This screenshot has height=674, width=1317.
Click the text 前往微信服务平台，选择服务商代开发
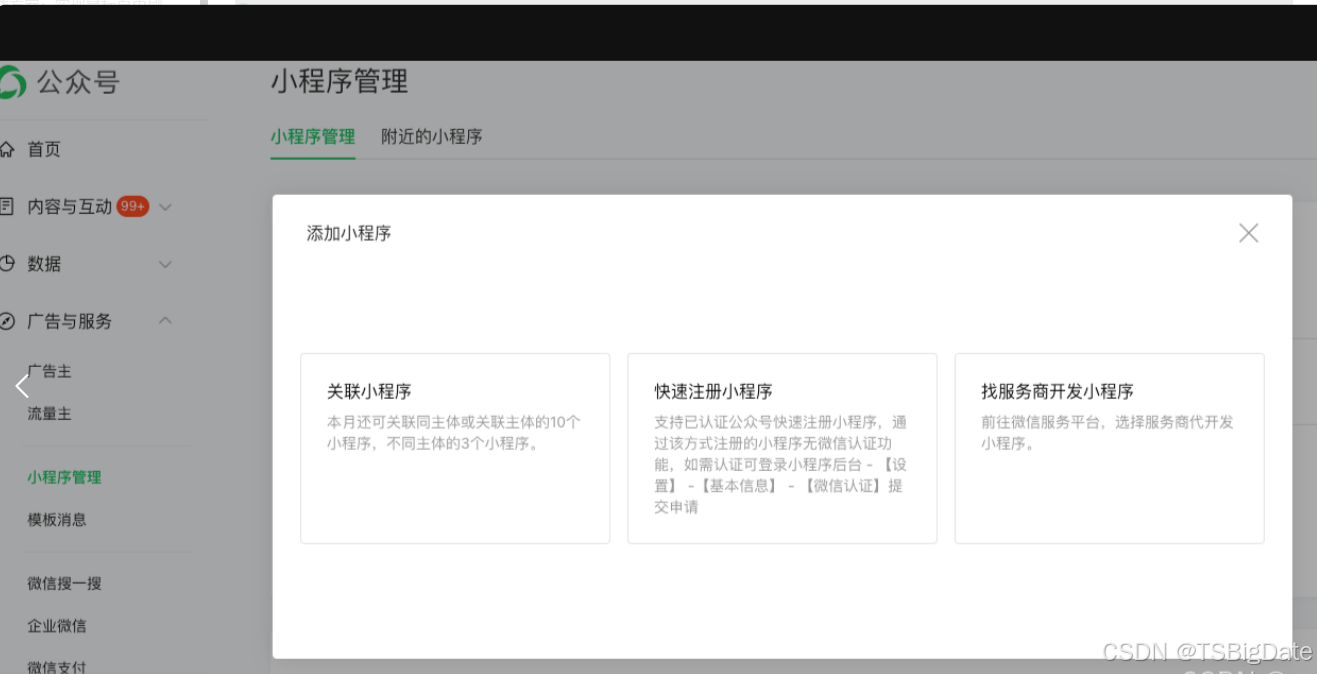click(x=1107, y=422)
